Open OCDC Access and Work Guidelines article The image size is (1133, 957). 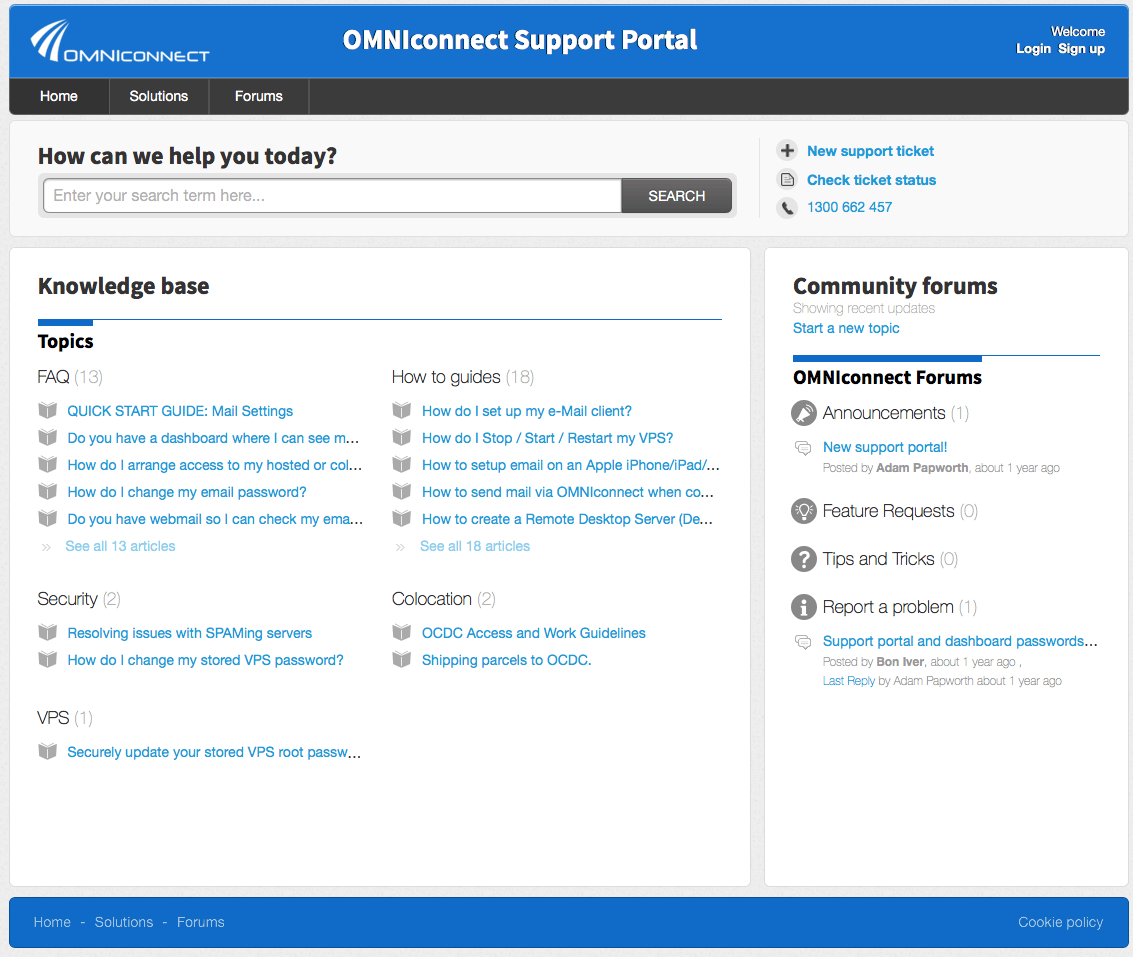534,633
